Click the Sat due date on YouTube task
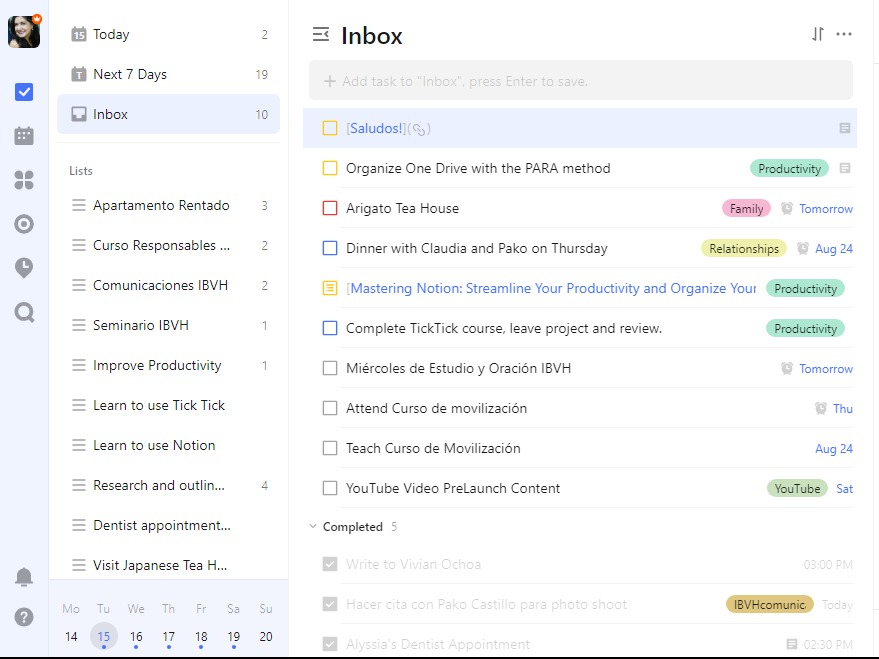This screenshot has height=659, width=879. pyautogui.click(x=844, y=488)
